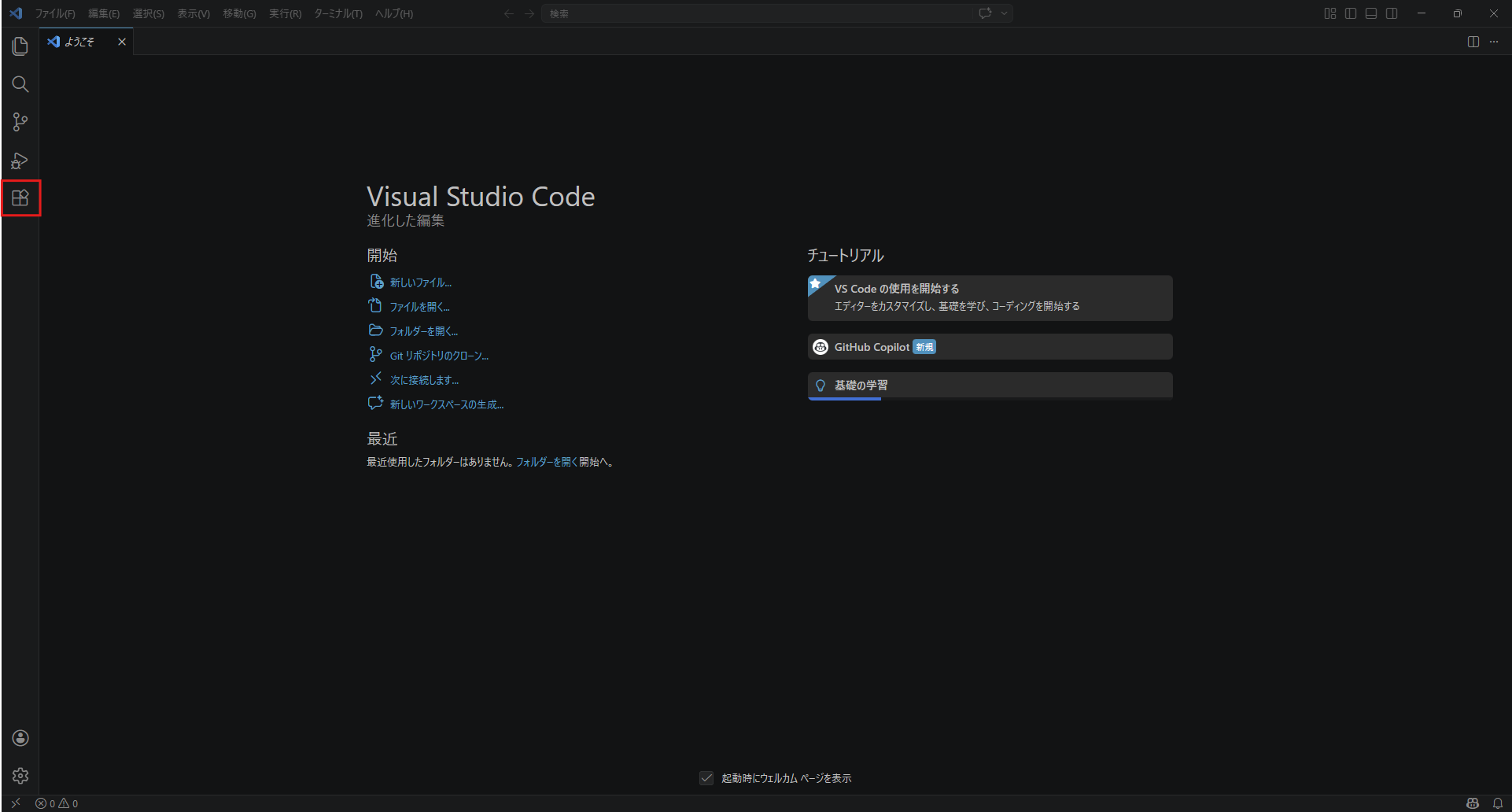
Task: Expand the 基礎の学習 walkthrough
Action: click(990, 386)
